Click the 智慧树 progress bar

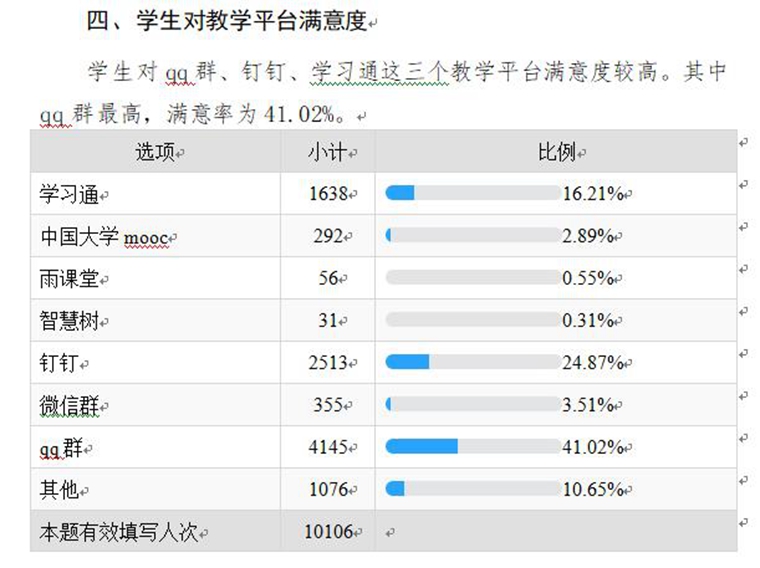pos(472,320)
